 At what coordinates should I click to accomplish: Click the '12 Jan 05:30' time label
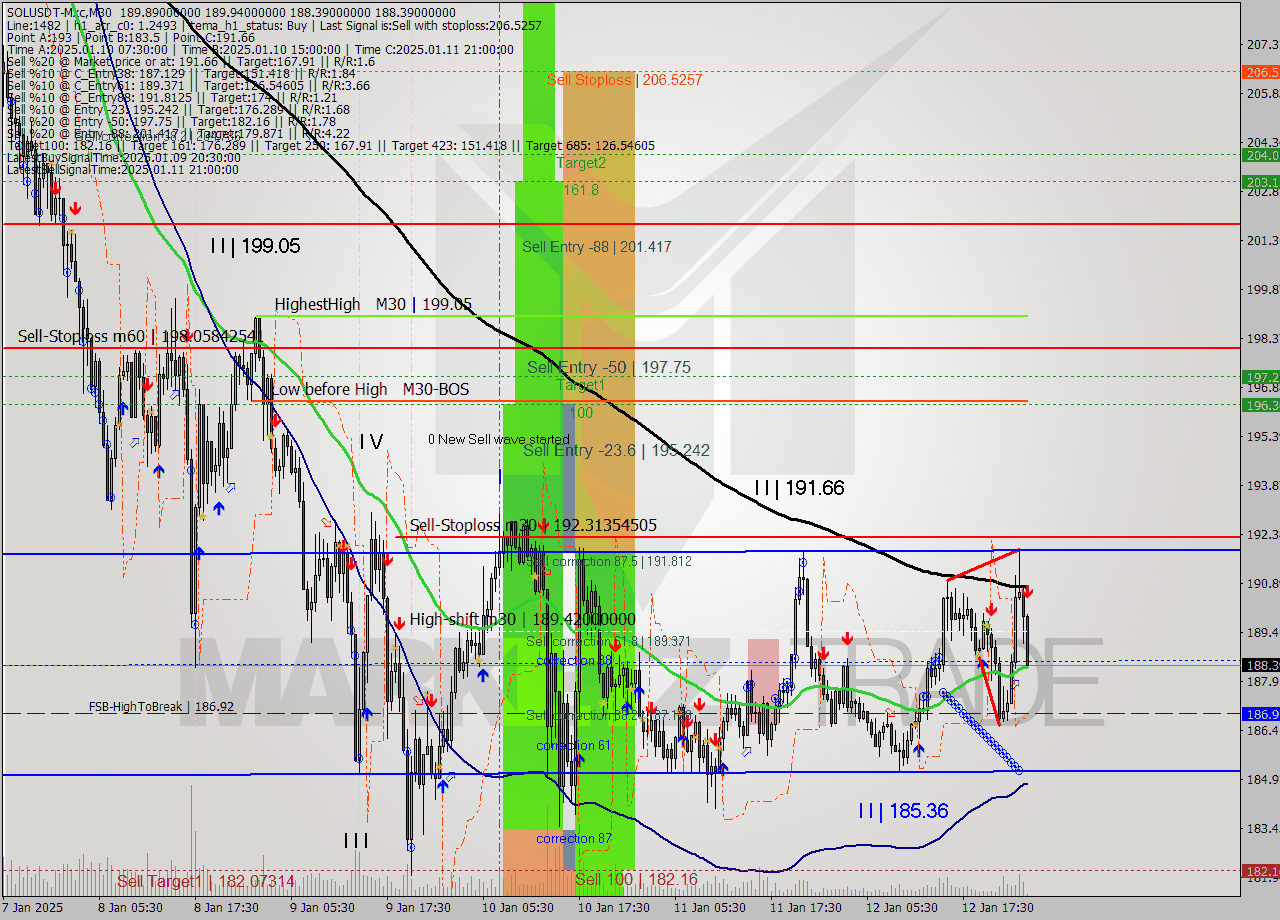[x=901, y=907]
